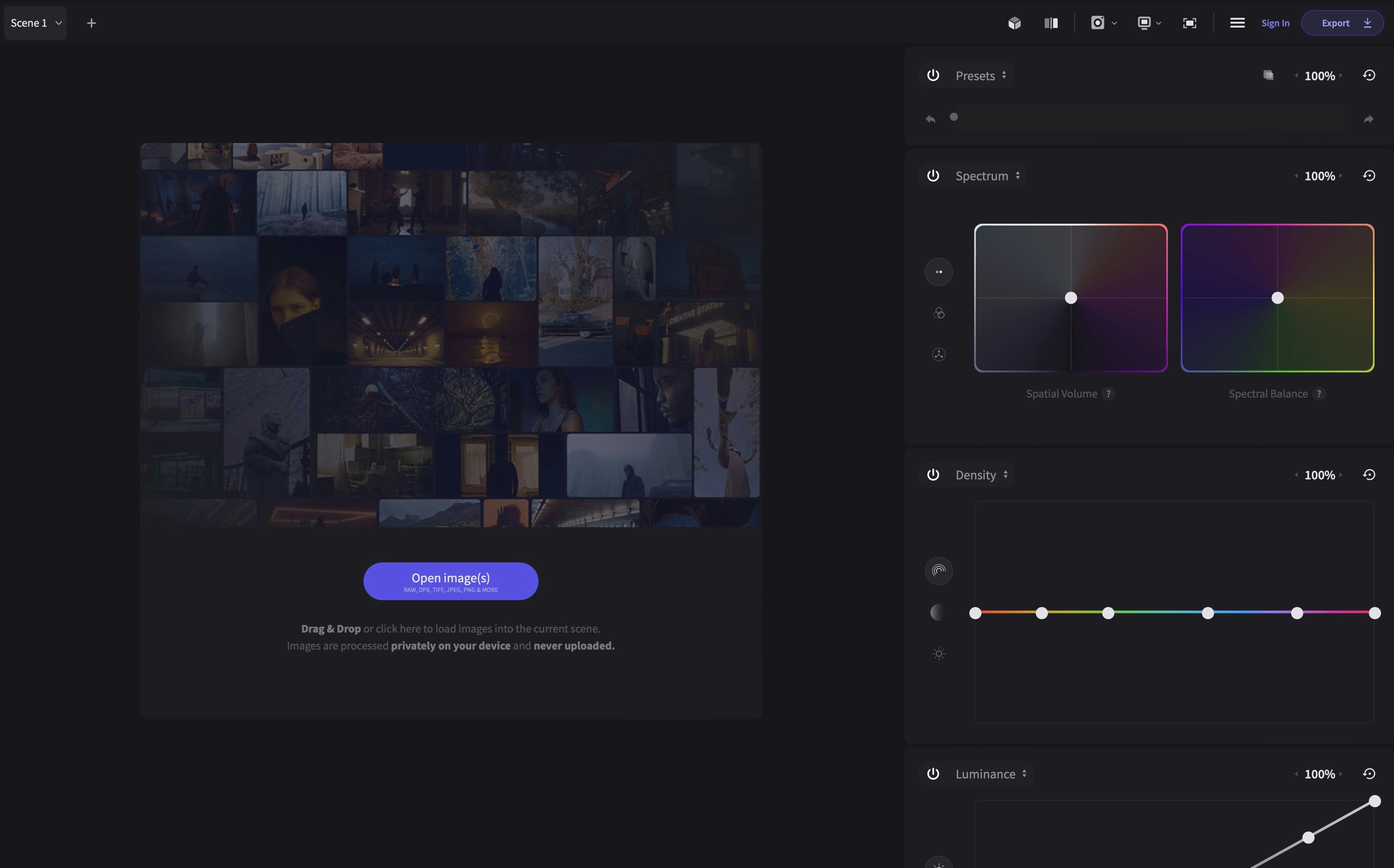Image resolution: width=1394 pixels, height=868 pixels.
Task: Select the two-dot mode in Spectrum
Action: [x=939, y=272]
